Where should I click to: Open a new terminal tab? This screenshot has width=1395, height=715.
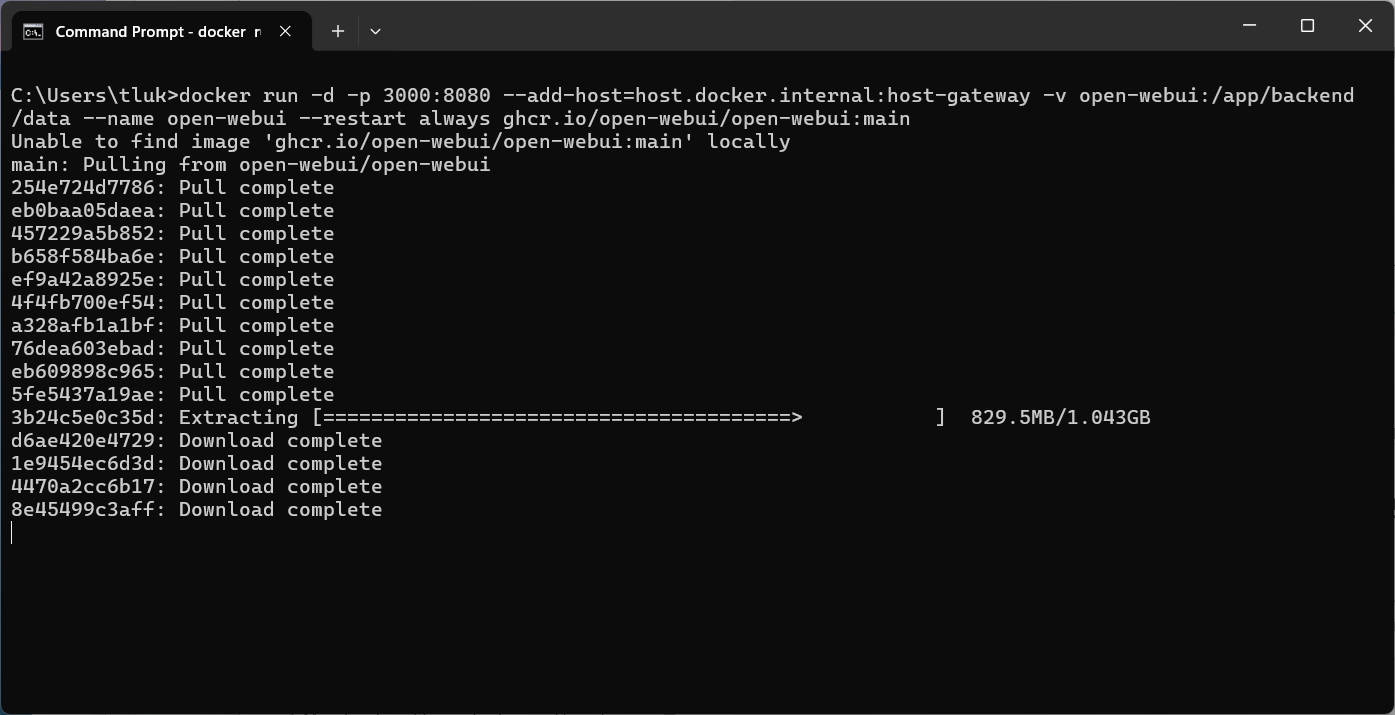pyautogui.click(x=338, y=31)
